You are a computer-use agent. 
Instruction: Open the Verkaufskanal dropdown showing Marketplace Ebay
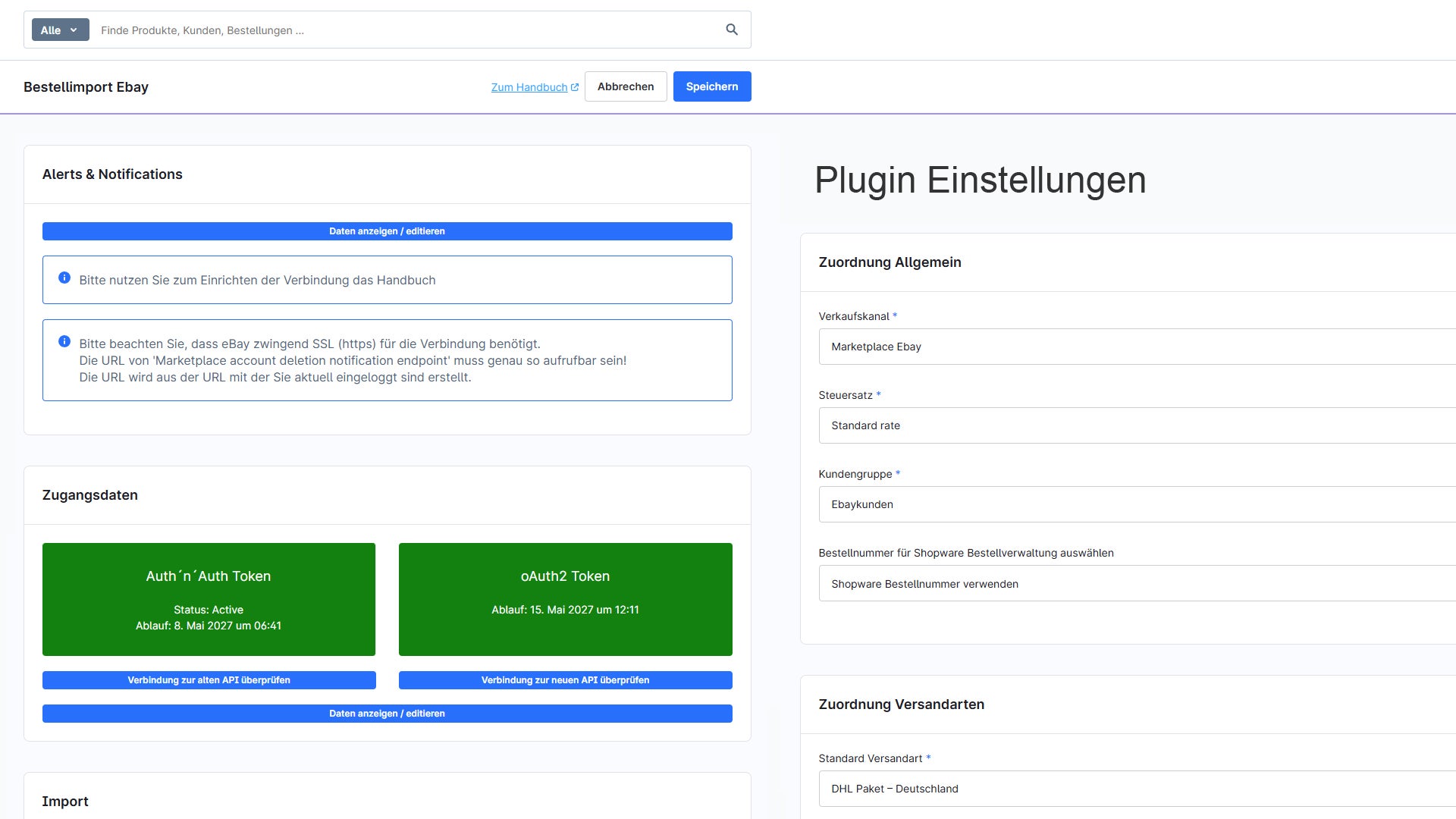click(x=1137, y=347)
